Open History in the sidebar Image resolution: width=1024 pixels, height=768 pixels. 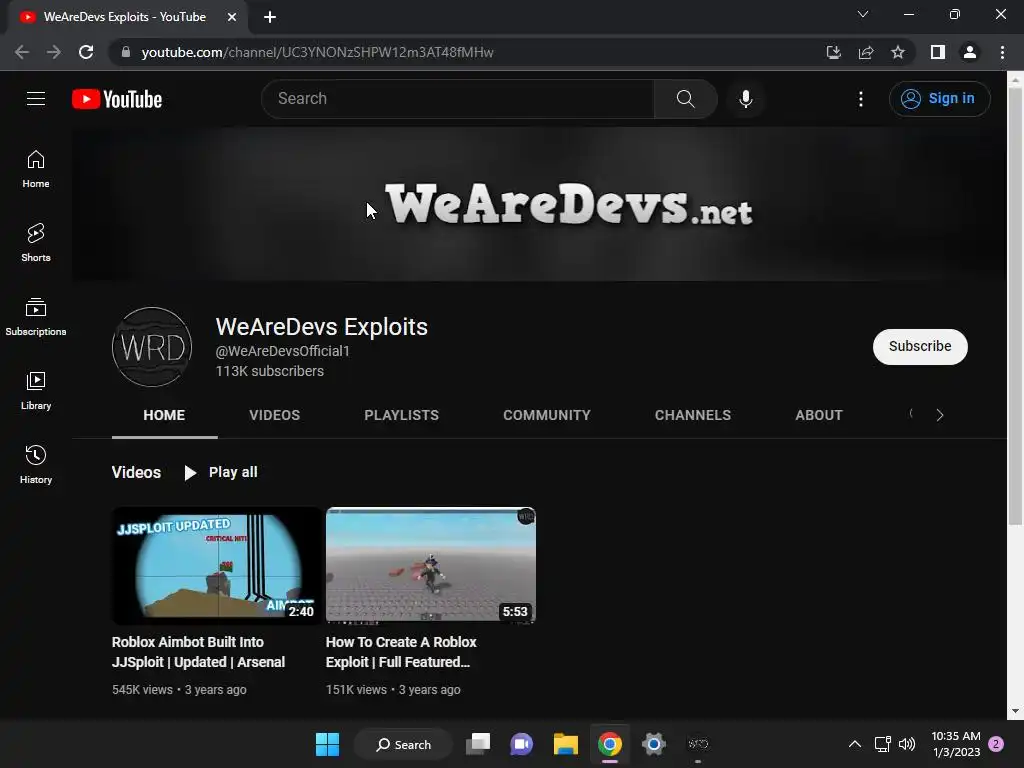pos(36,464)
